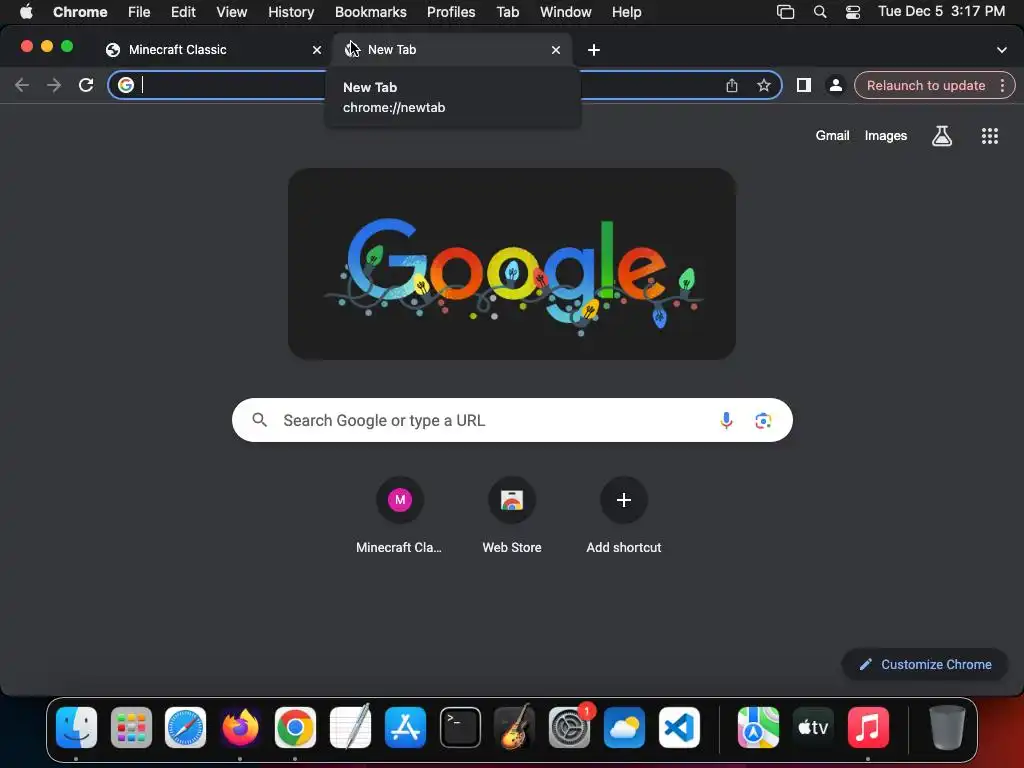Open App Store from the Dock

coord(405,727)
